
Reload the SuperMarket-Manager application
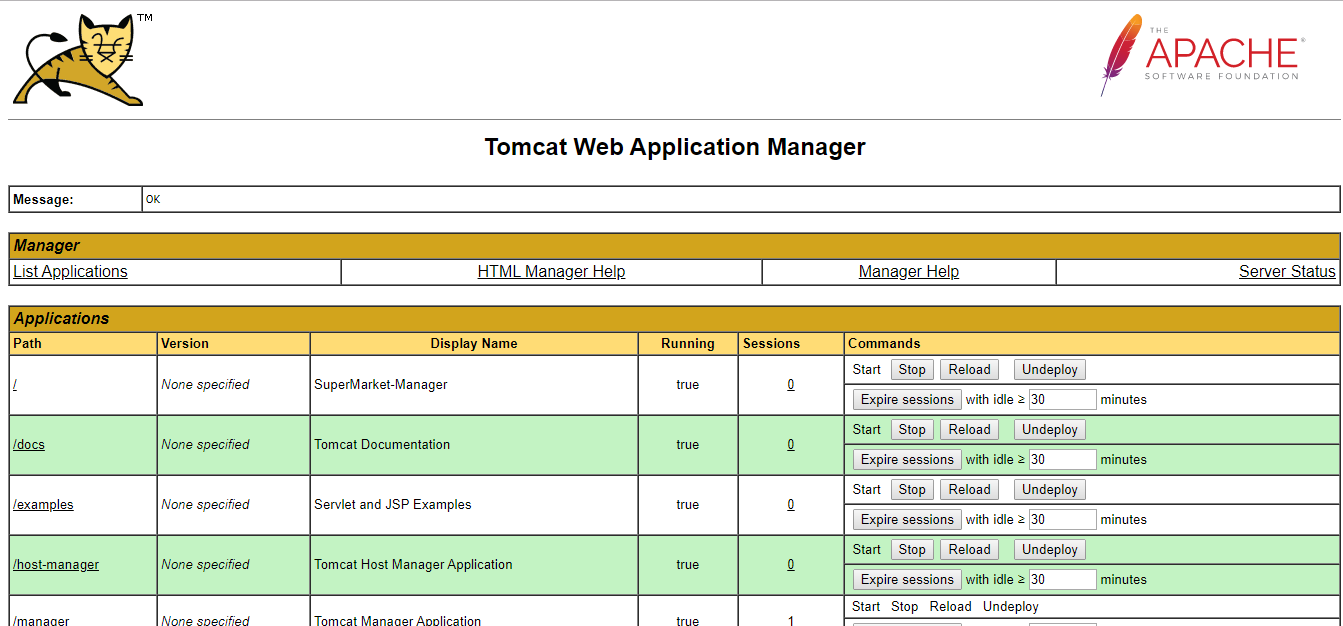click(x=969, y=370)
